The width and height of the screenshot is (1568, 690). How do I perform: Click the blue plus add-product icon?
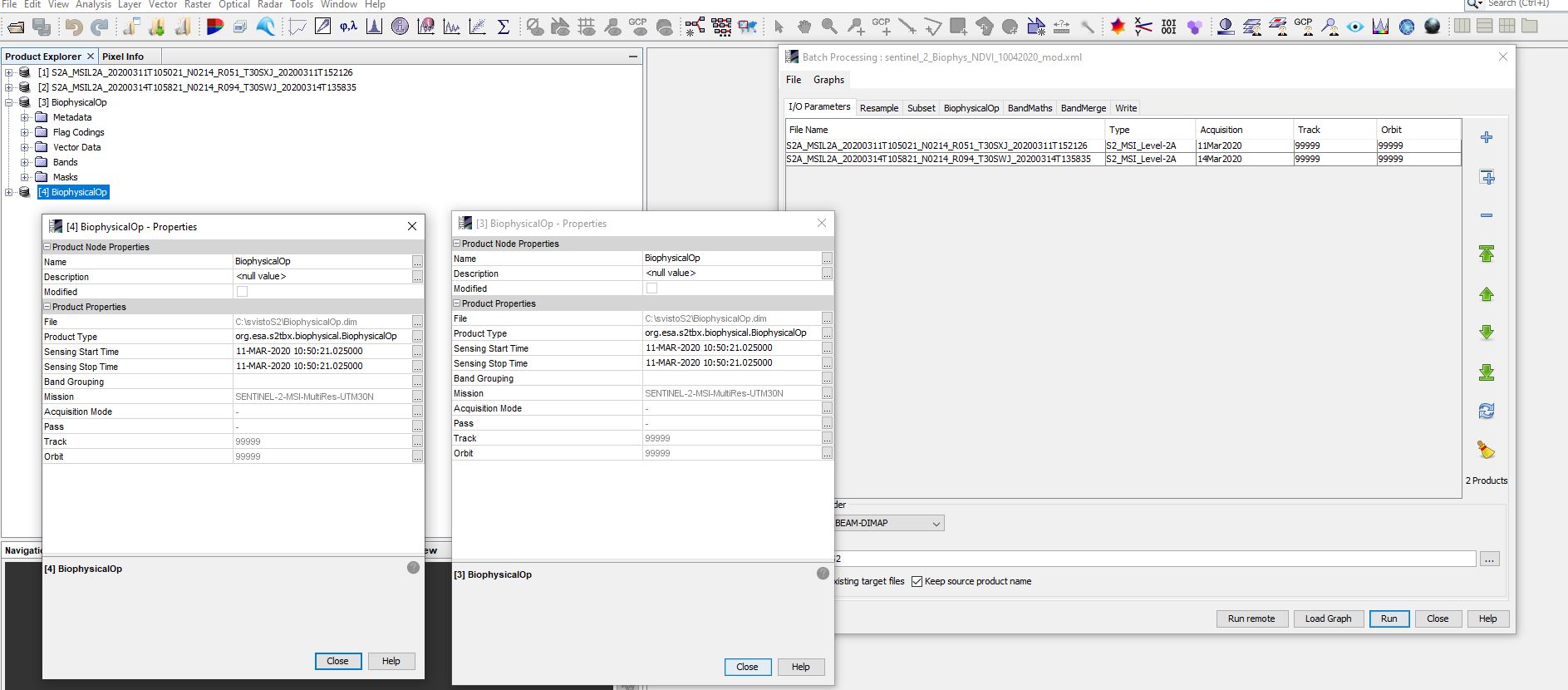(x=1487, y=137)
